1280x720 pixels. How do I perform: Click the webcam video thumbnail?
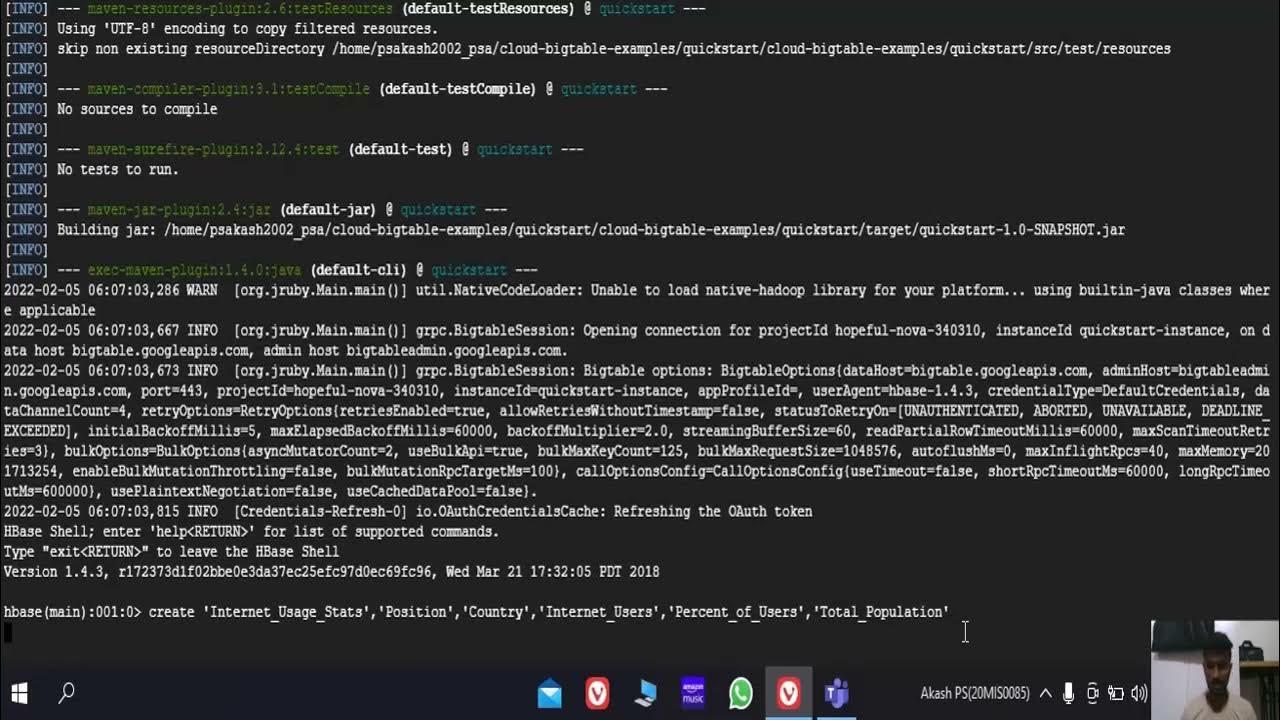[1215, 670]
